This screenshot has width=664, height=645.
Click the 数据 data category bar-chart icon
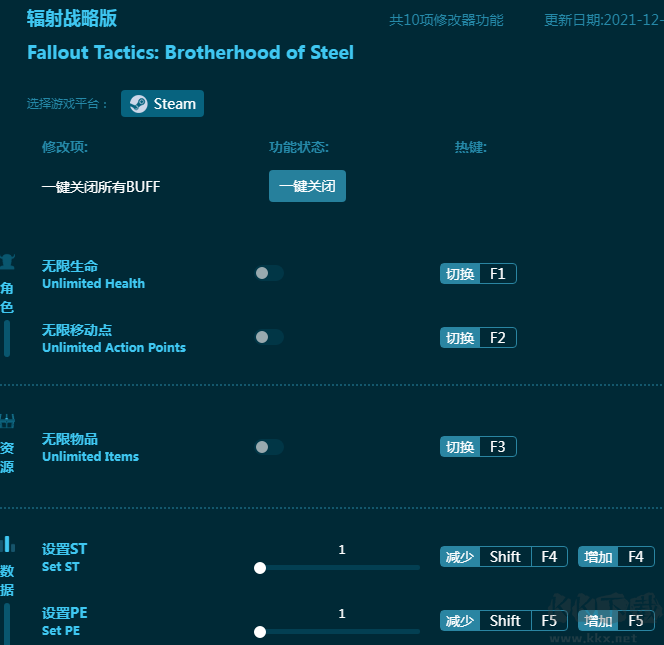[x=7, y=544]
